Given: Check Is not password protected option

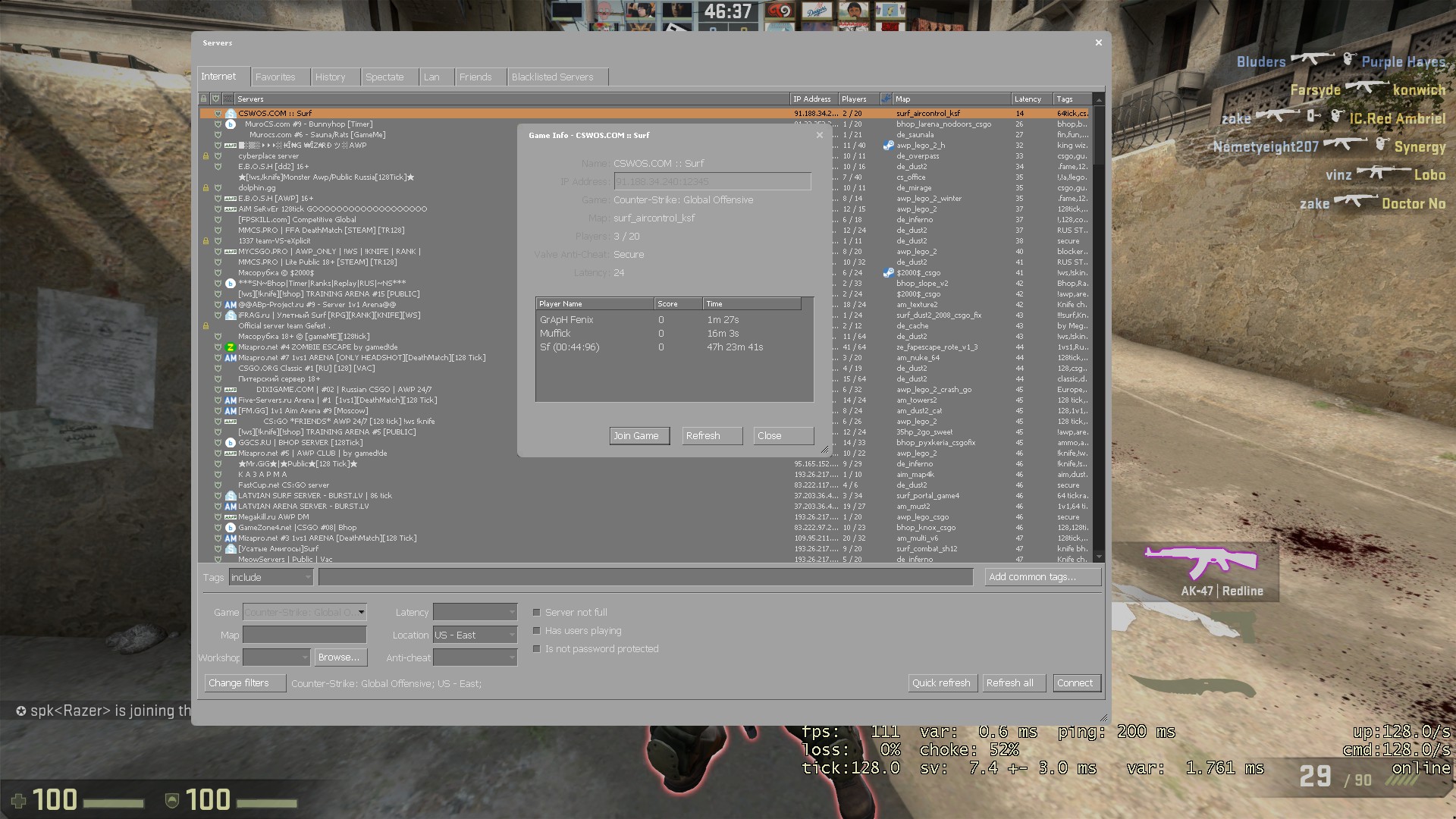Looking at the screenshot, I should 537,649.
